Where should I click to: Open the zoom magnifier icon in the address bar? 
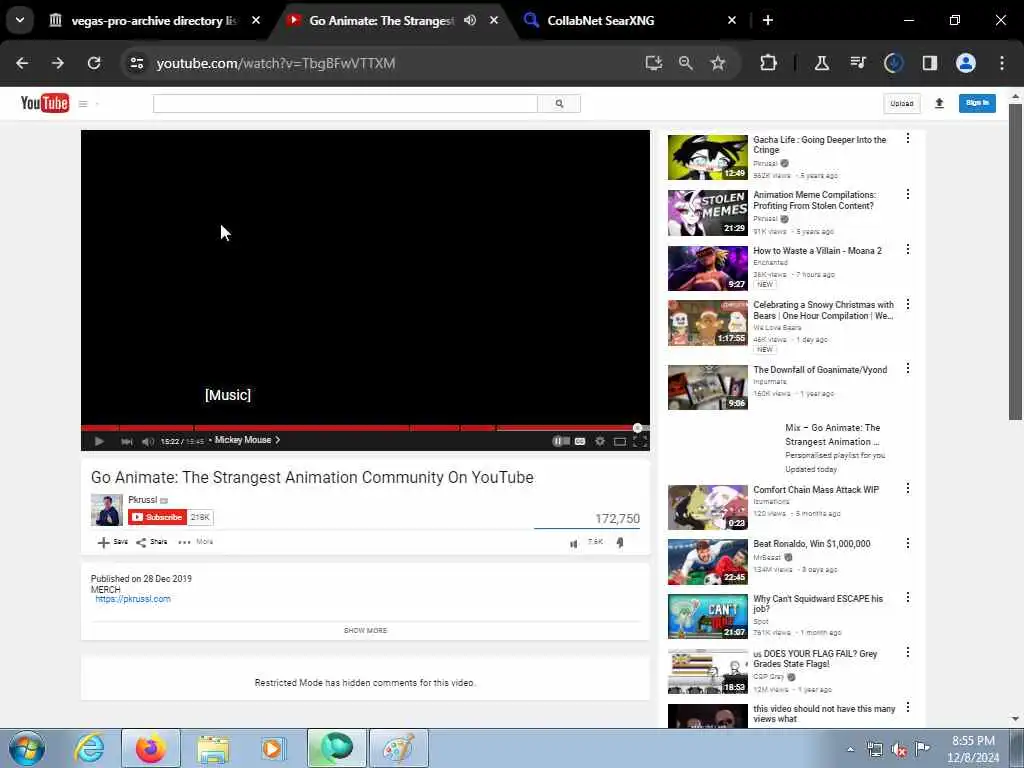686,63
